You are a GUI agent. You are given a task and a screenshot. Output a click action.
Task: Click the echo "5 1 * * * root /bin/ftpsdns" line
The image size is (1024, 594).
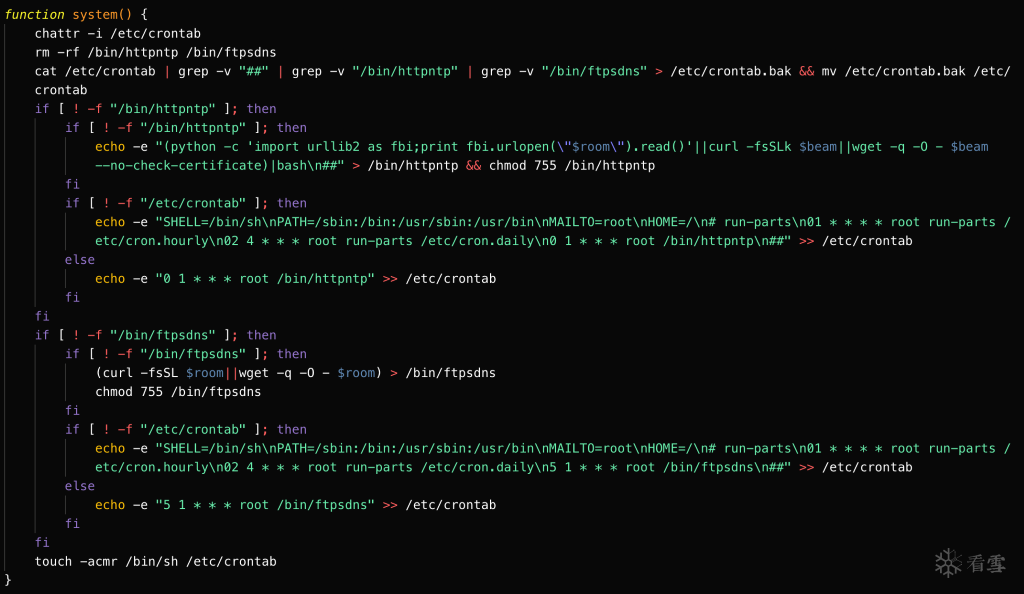coord(295,505)
